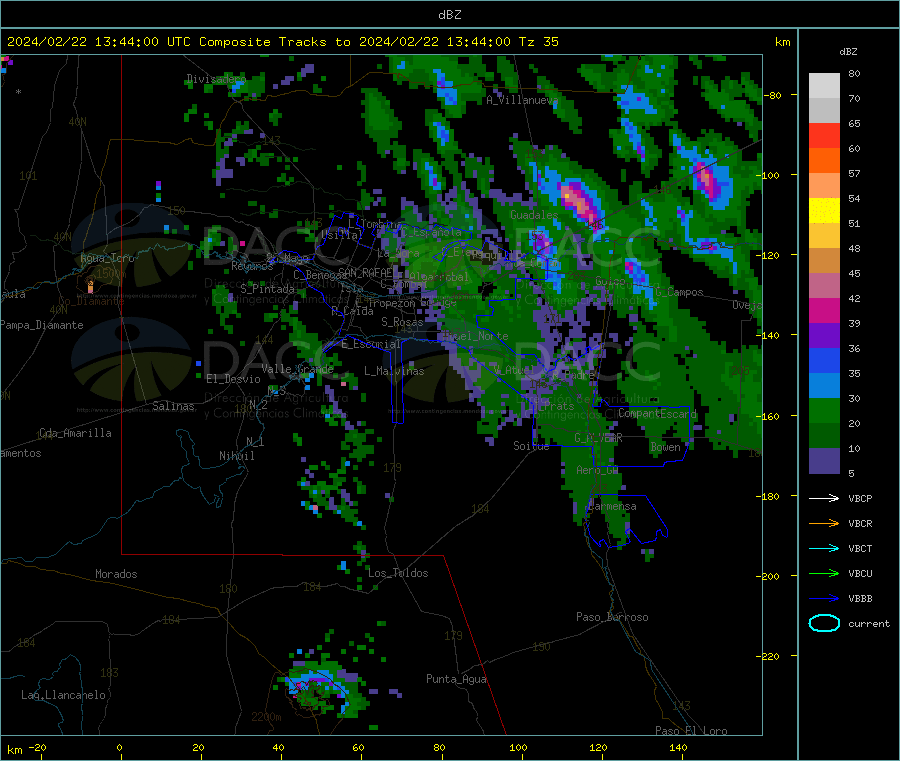This screenshot has width=900, height=761.
Task: Click the -160 tick on the vertical axis
Action: (770, 416)
